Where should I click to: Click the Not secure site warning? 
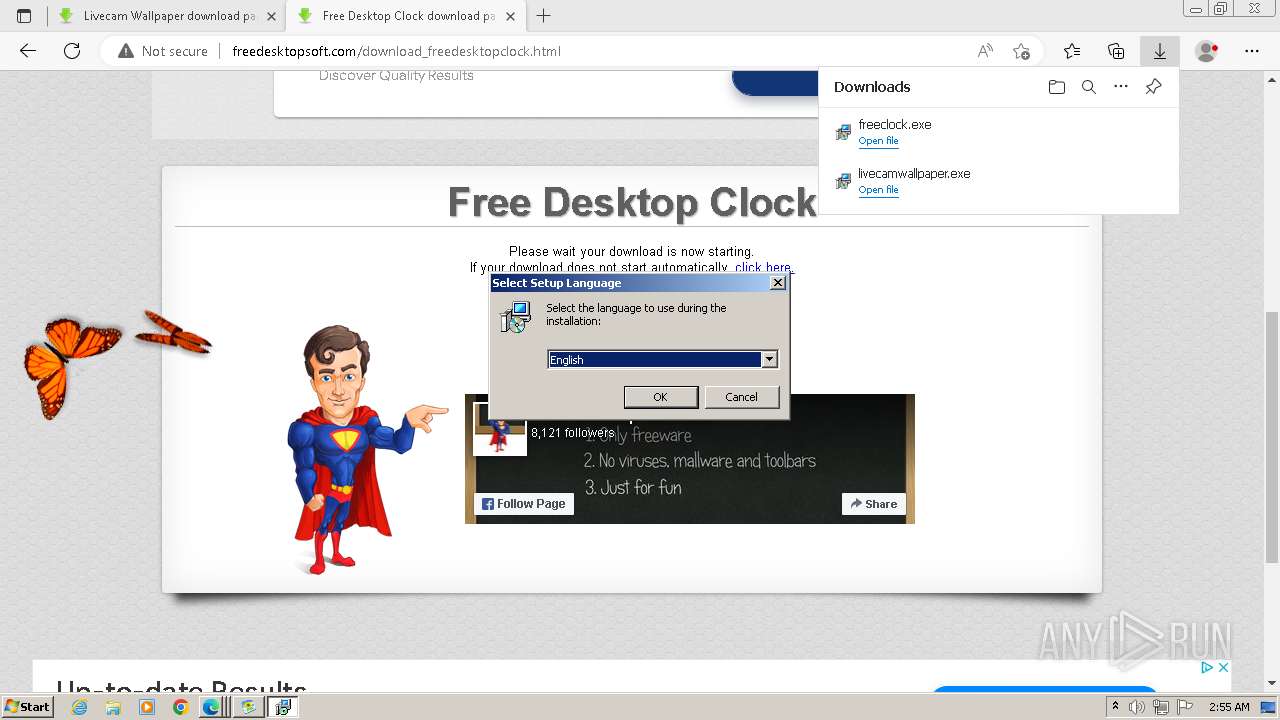point(163,51)
